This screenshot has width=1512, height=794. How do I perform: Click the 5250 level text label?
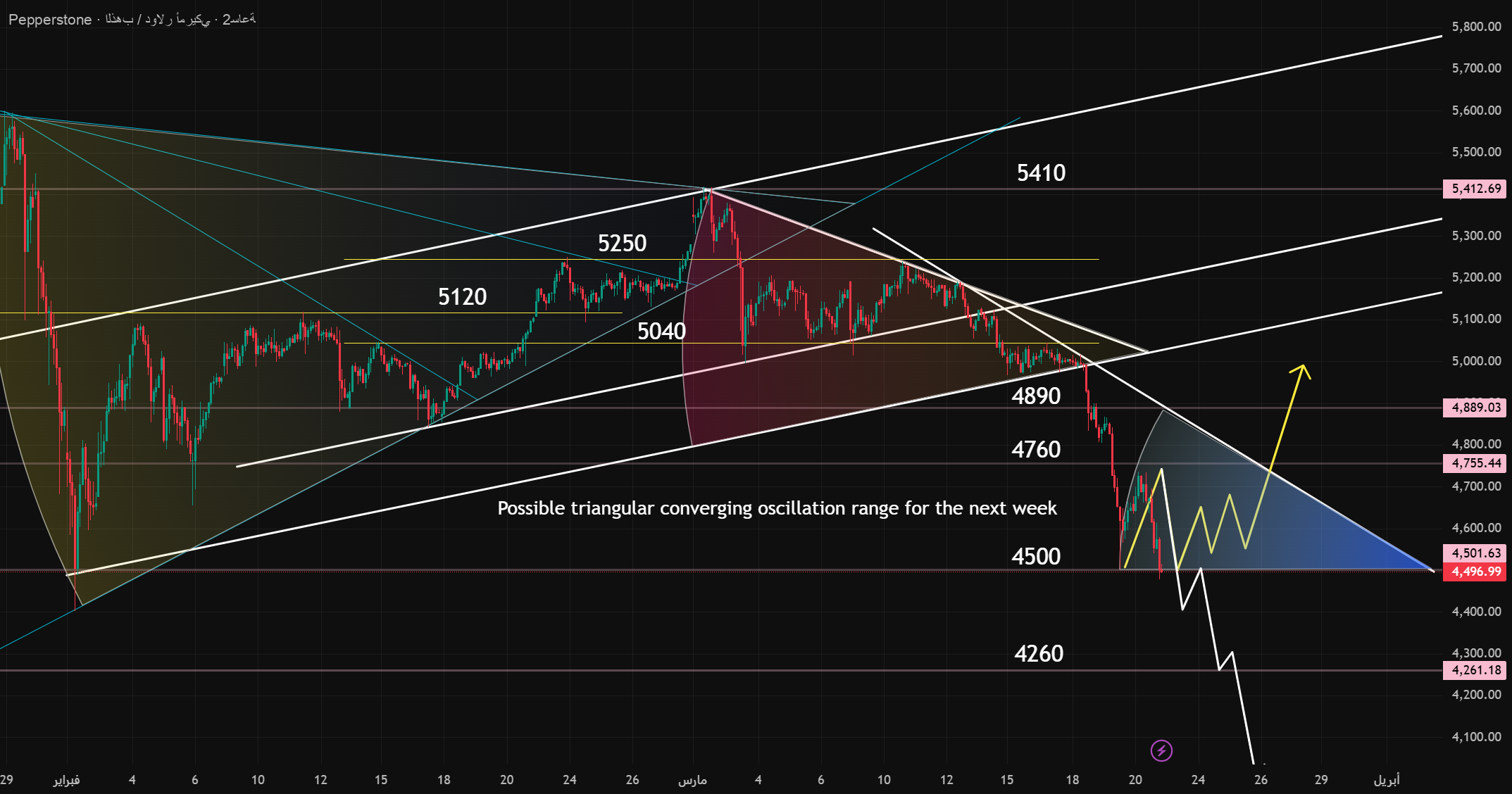coord(622,244)
